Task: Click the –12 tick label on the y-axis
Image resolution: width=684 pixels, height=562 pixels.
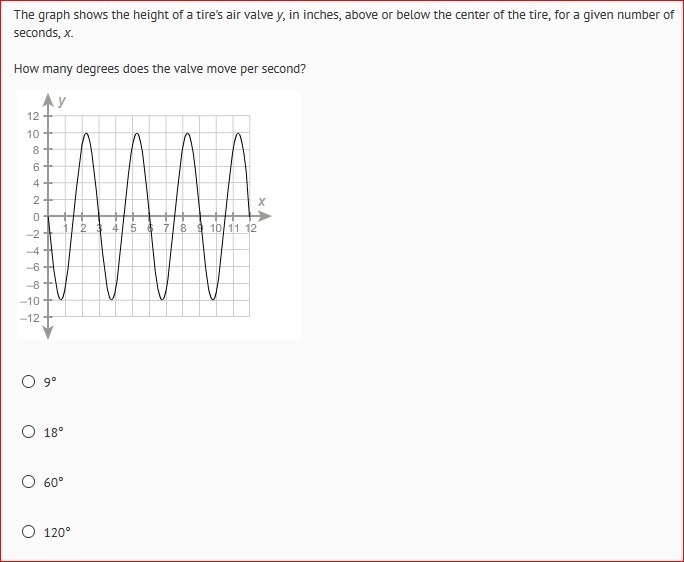Action: [x=30, y=318]
